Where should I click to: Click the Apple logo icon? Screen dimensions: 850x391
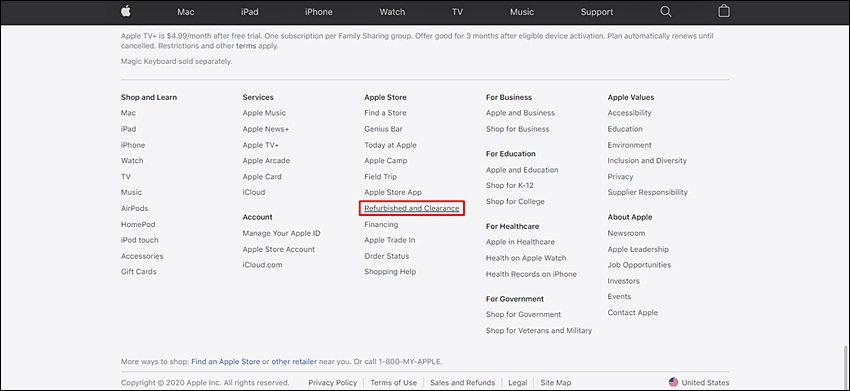click(x=126, y=11)
